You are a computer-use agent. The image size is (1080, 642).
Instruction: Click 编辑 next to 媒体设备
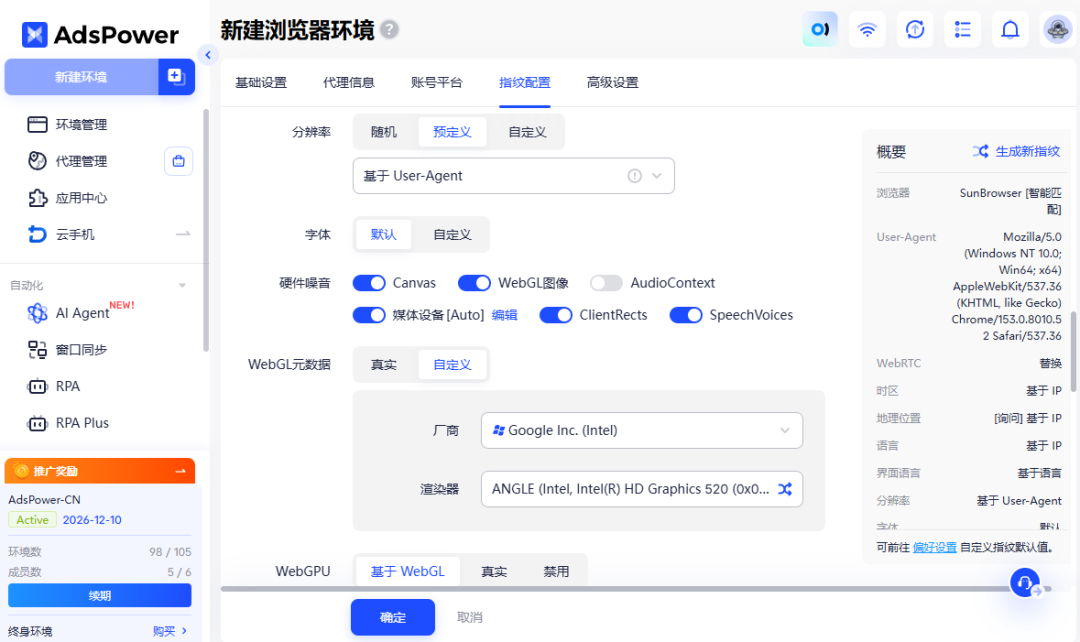coord(504,315)
